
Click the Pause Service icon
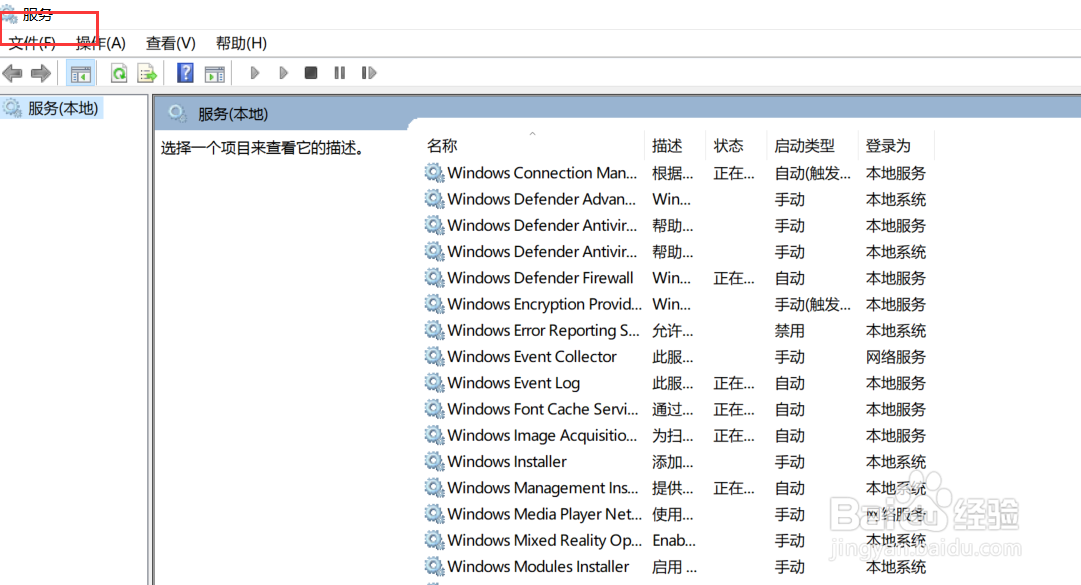[x=338, y=72]
